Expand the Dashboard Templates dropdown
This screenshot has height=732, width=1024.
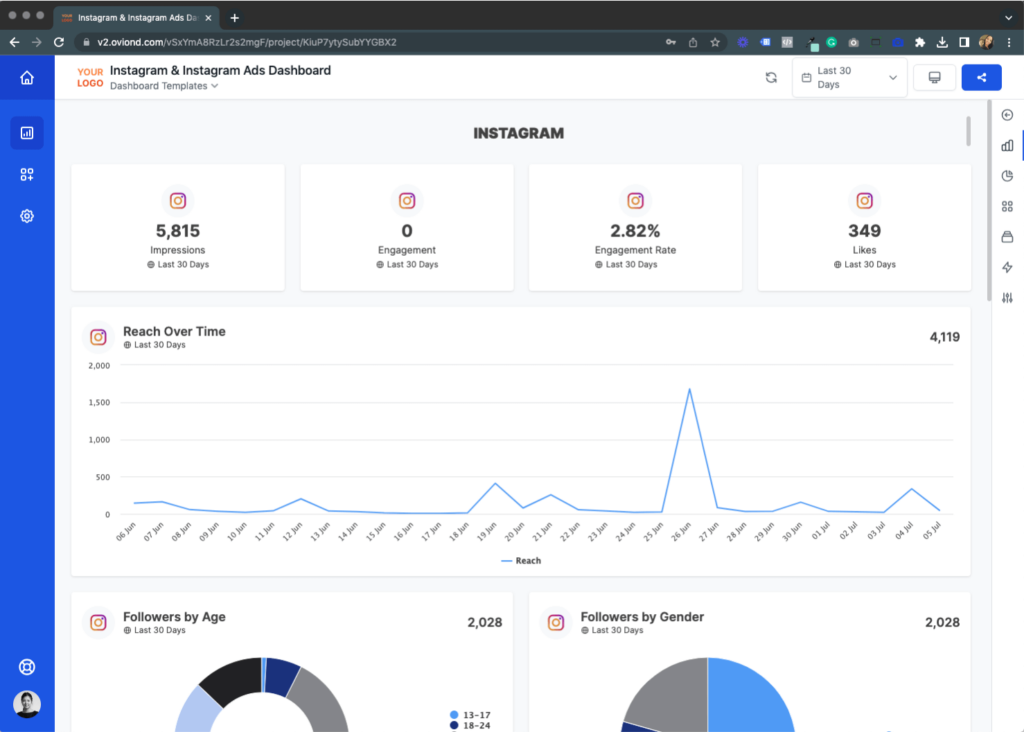pyautogui.click(x=164, y=86)
